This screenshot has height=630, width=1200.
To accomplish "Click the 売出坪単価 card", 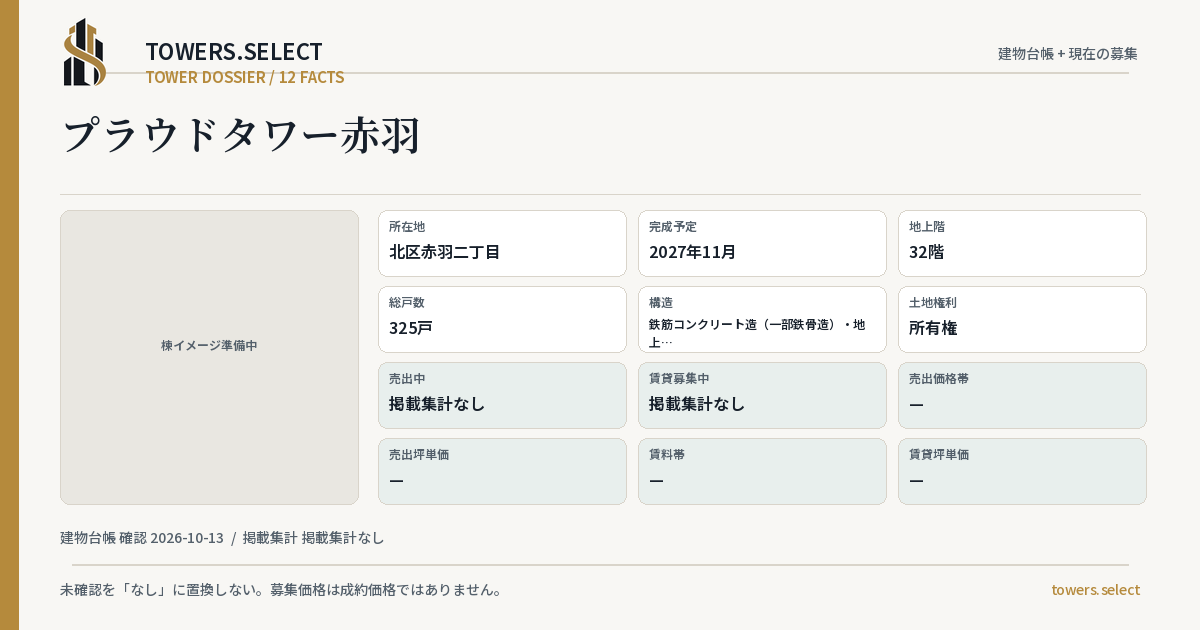I will pyautogui.click(x=502, y=471).
